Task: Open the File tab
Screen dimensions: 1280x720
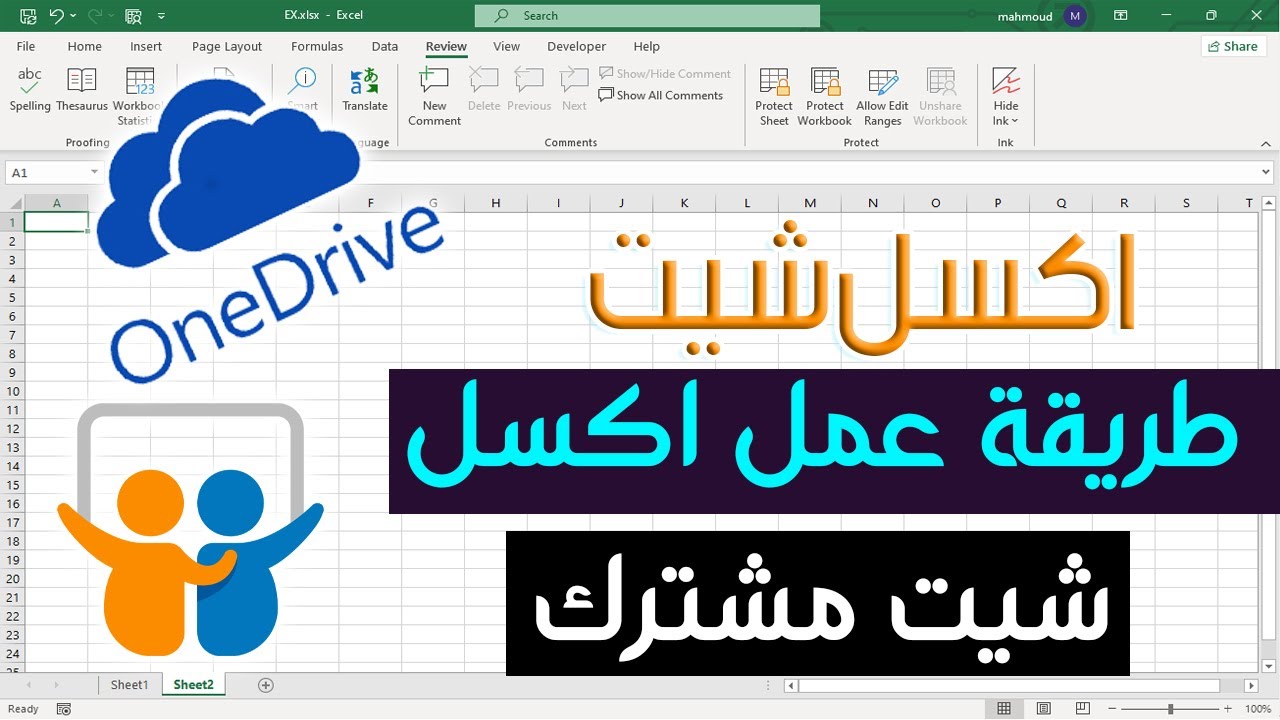Action: point(26,46)
